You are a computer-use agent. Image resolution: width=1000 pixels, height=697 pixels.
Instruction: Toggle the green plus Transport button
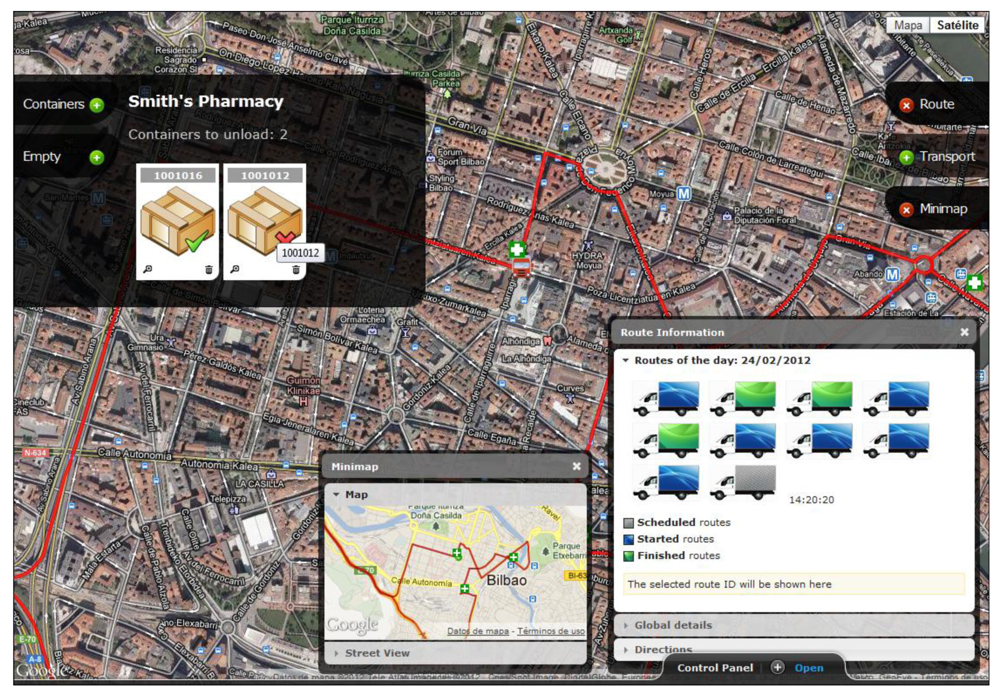(906, 158)
